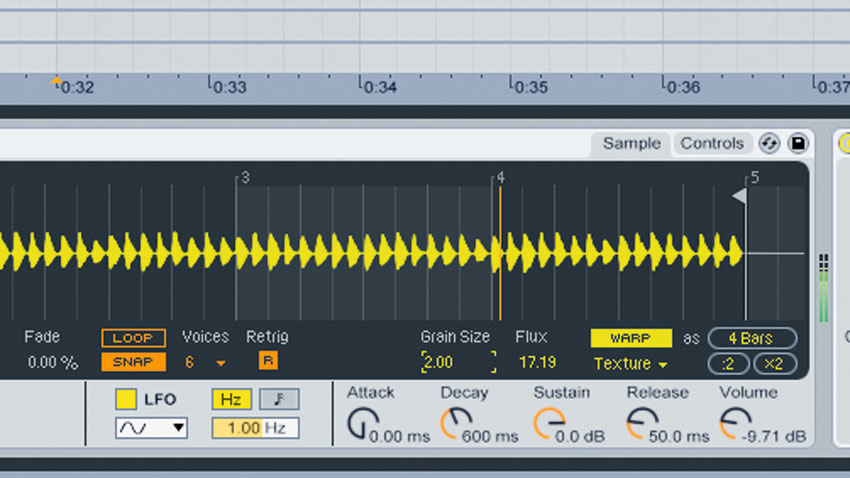Click the LFO 1.00 Hz rate field
Screen dimensions: 850x478
[x=255, y=428]
